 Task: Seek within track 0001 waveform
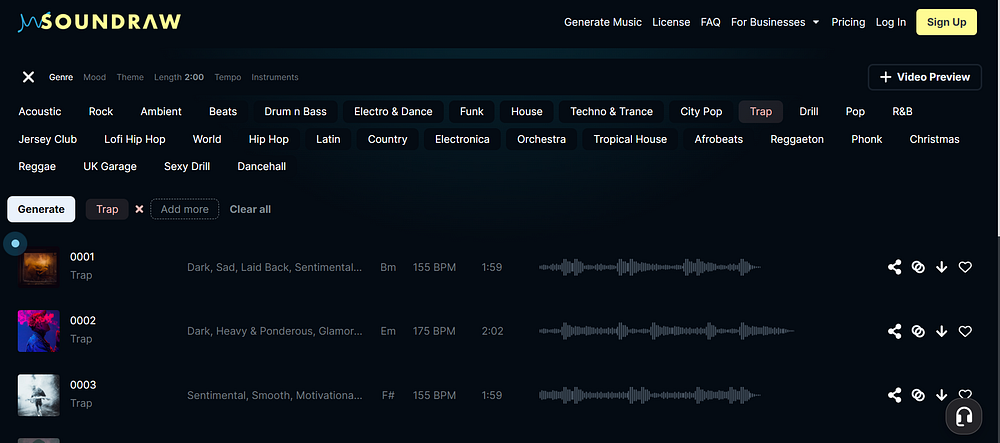(650, 267)
